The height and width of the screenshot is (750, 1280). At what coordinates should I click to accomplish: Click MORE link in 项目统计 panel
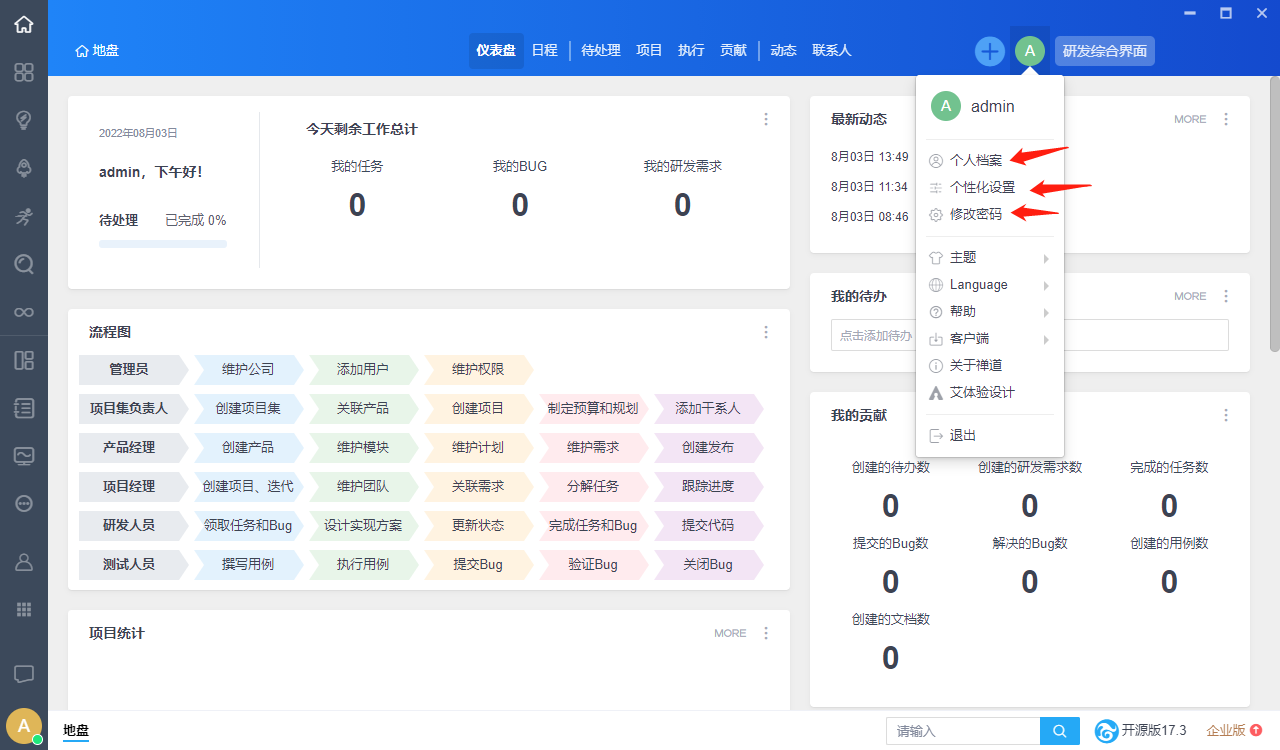[730, 633]
